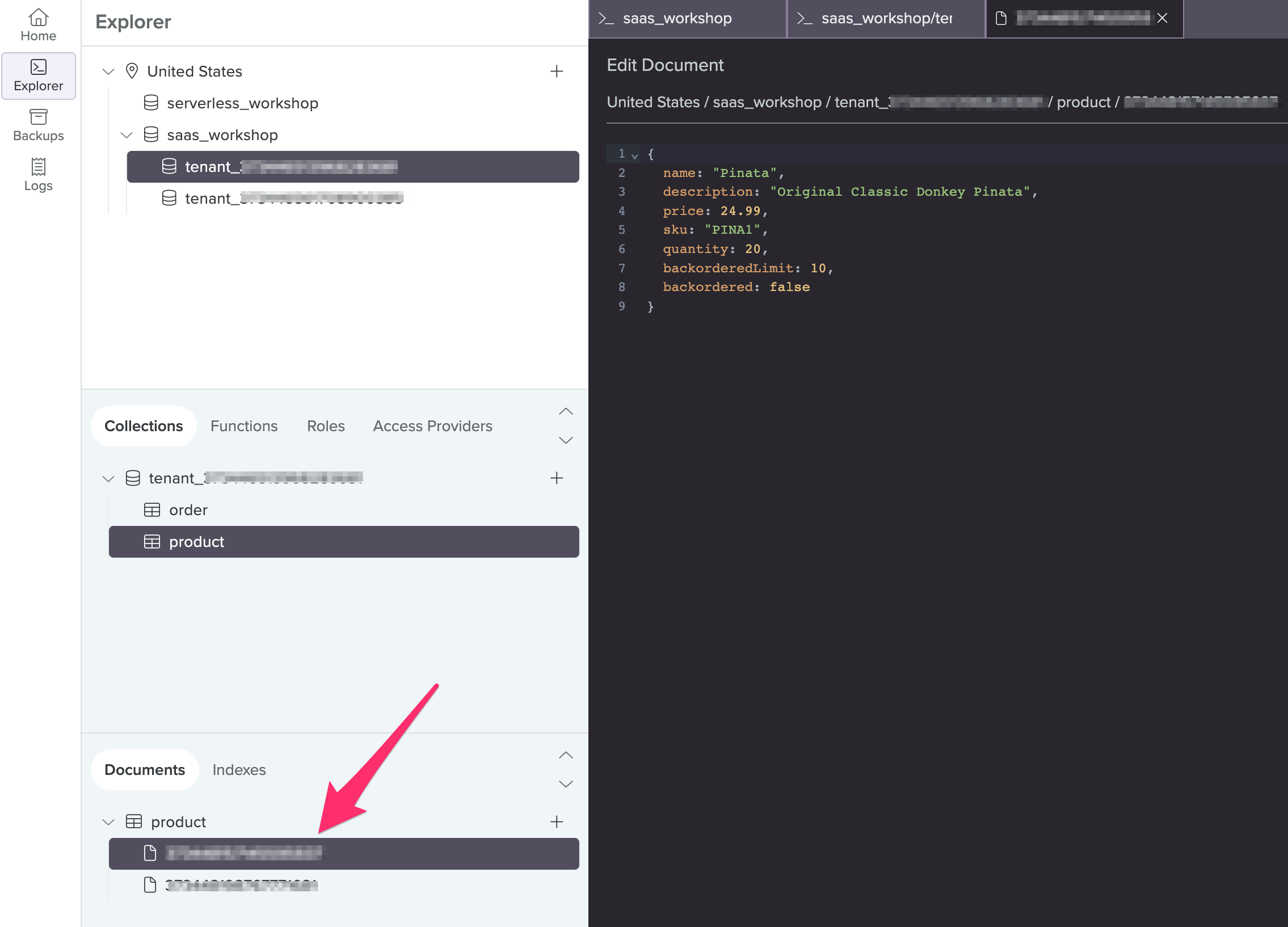Select saas_workshop database in tree

[222, 134]
